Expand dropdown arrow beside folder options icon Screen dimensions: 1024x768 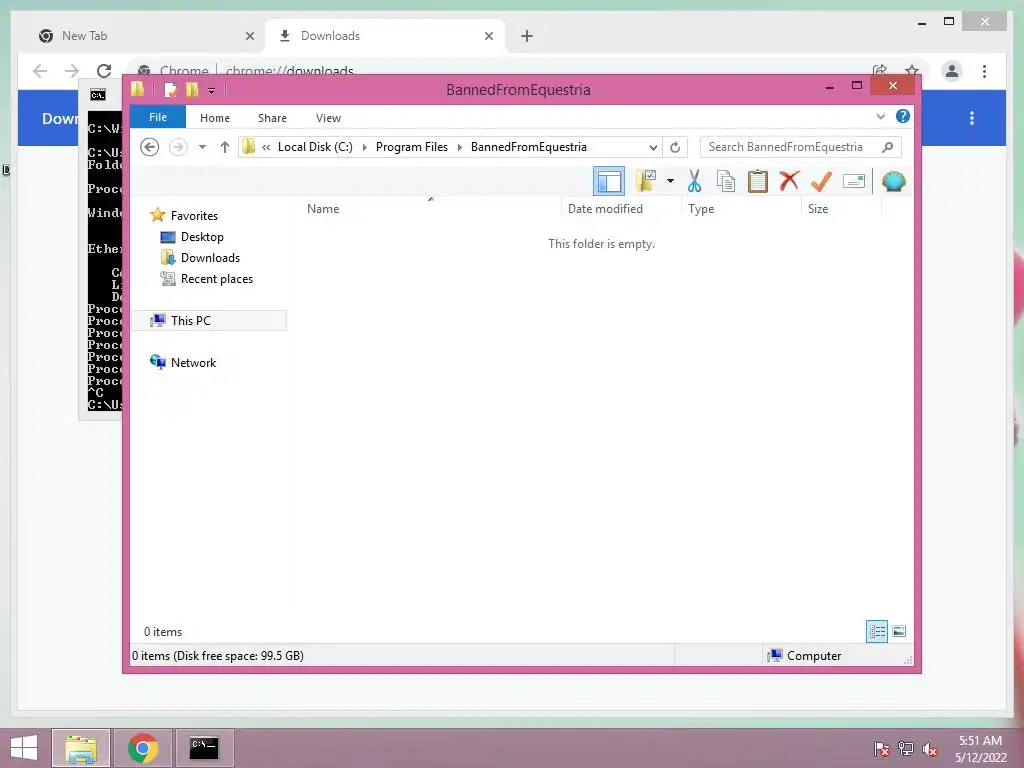click(670, 181)
